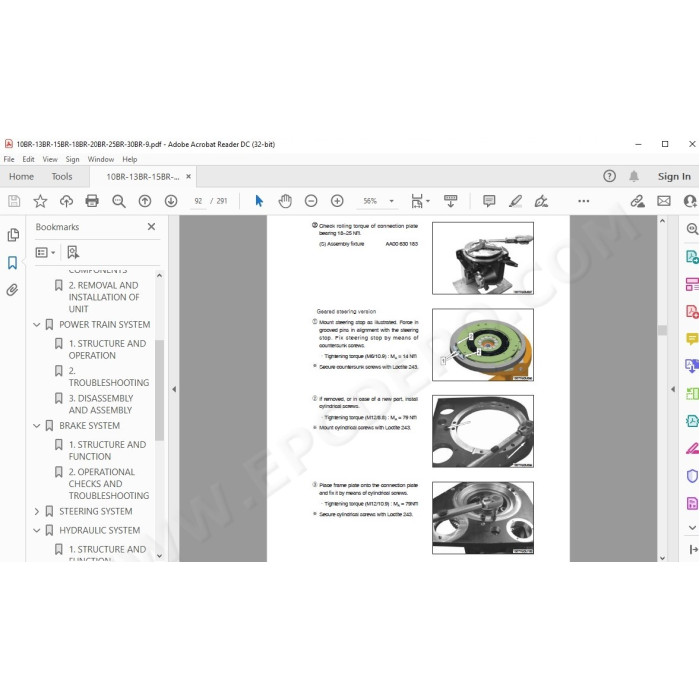Open the Sign document tool
Image resolution: width=700 pixels, height=700 pixels.
pos(541,201)
